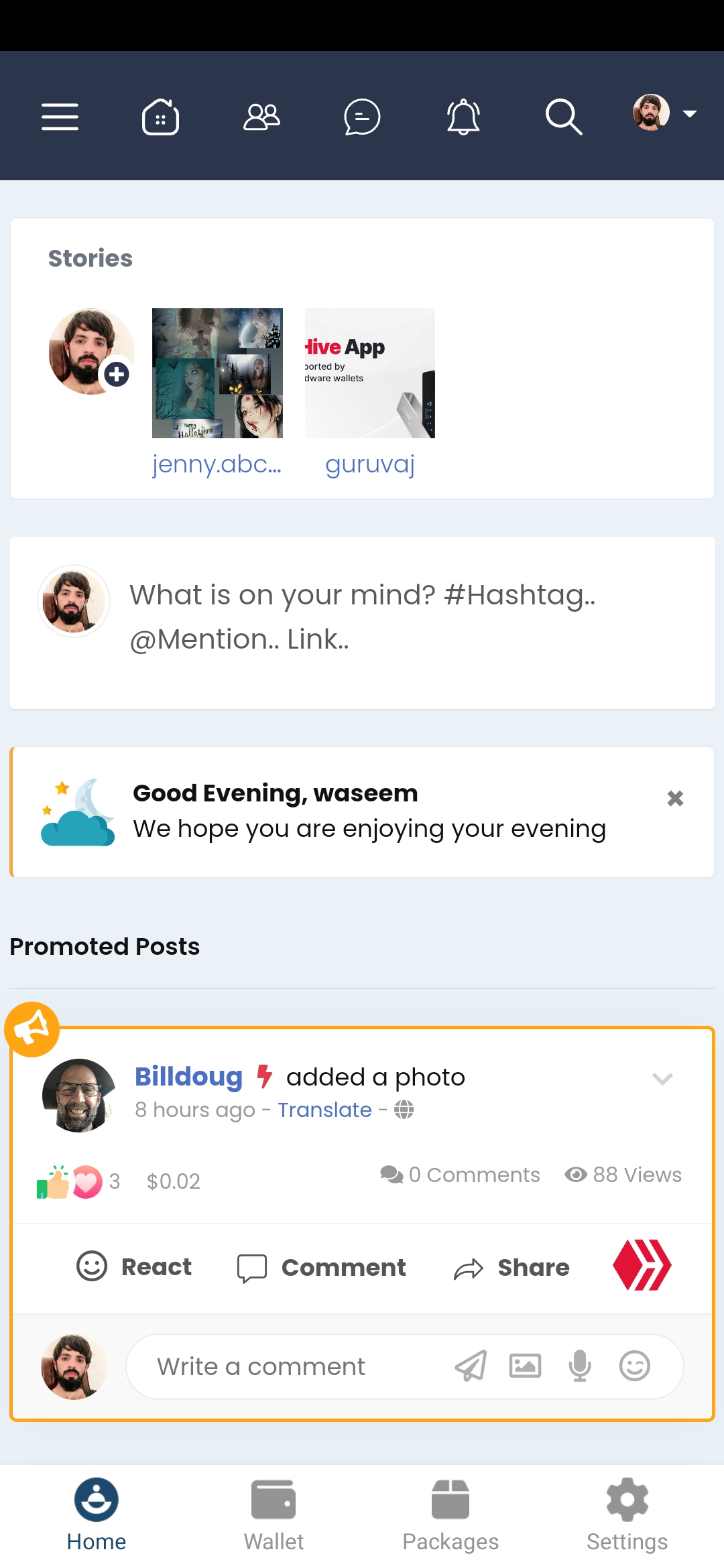The image size is (724, 1568).
Task: Tap the red Hive logo icon
Action: (642, 1265)
